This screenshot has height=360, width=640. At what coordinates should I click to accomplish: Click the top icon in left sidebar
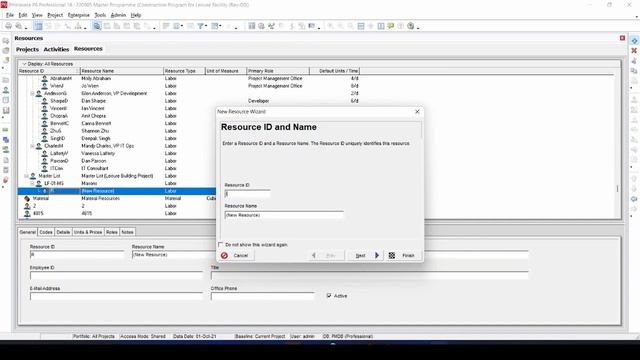6,41
